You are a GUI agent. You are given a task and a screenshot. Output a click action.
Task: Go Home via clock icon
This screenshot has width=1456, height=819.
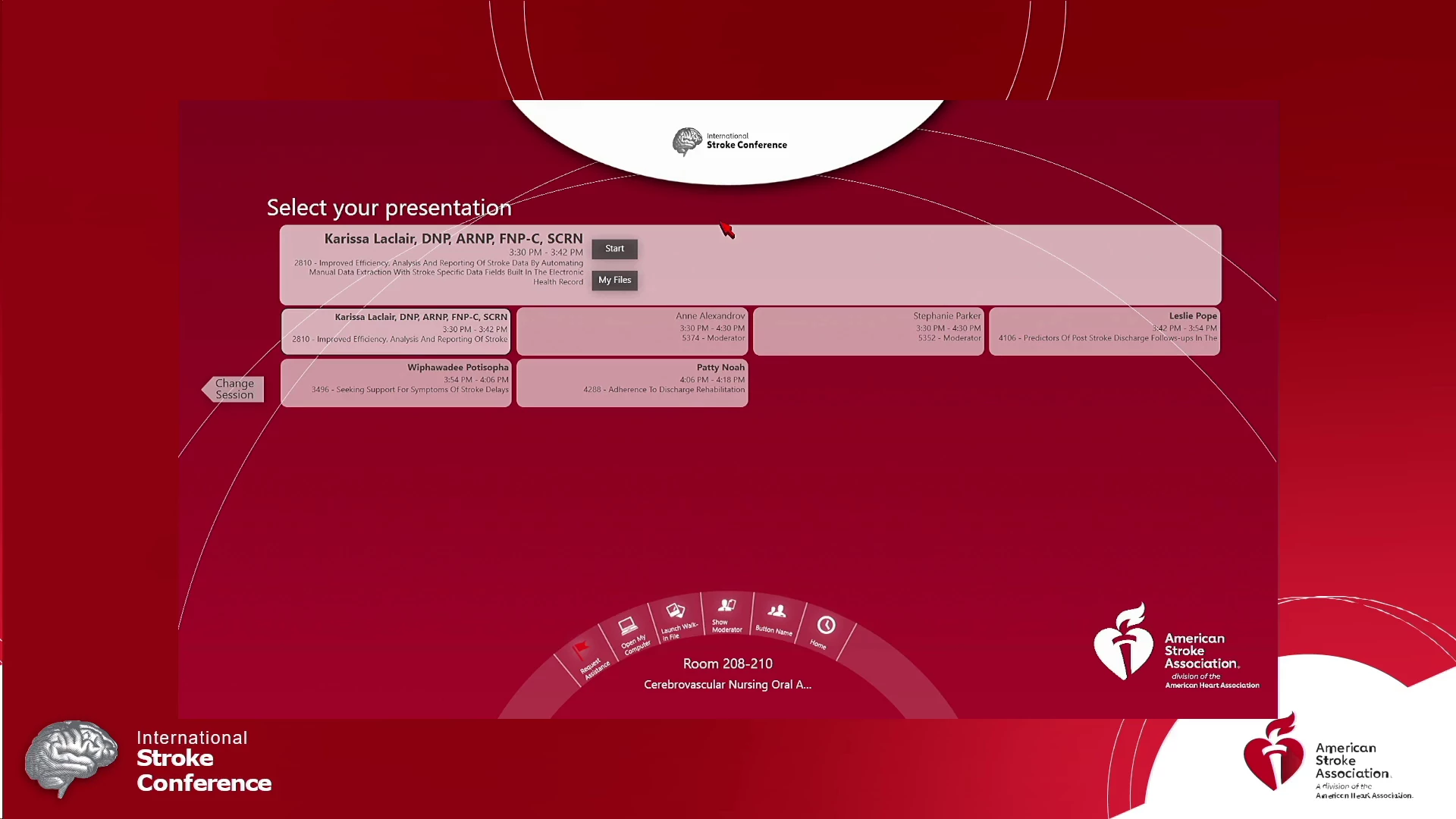point(826,626)
